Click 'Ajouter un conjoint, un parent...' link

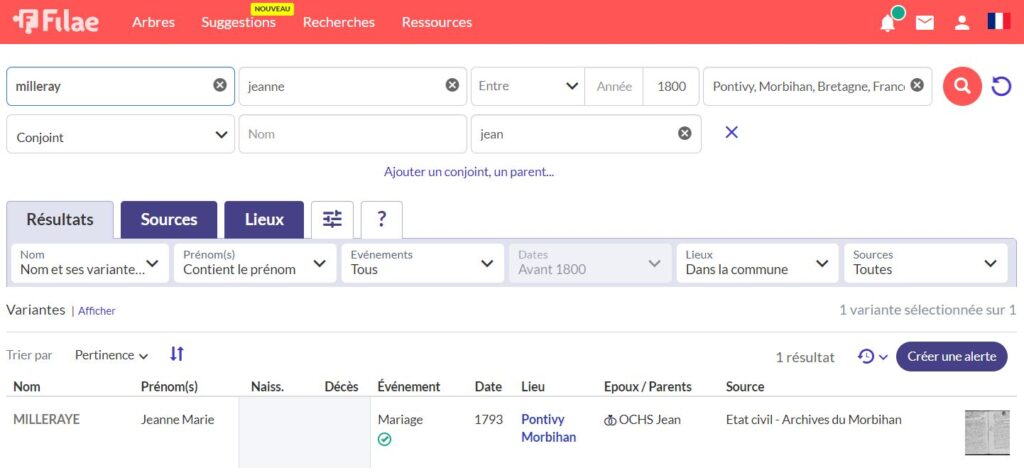[x=469, y=172]
